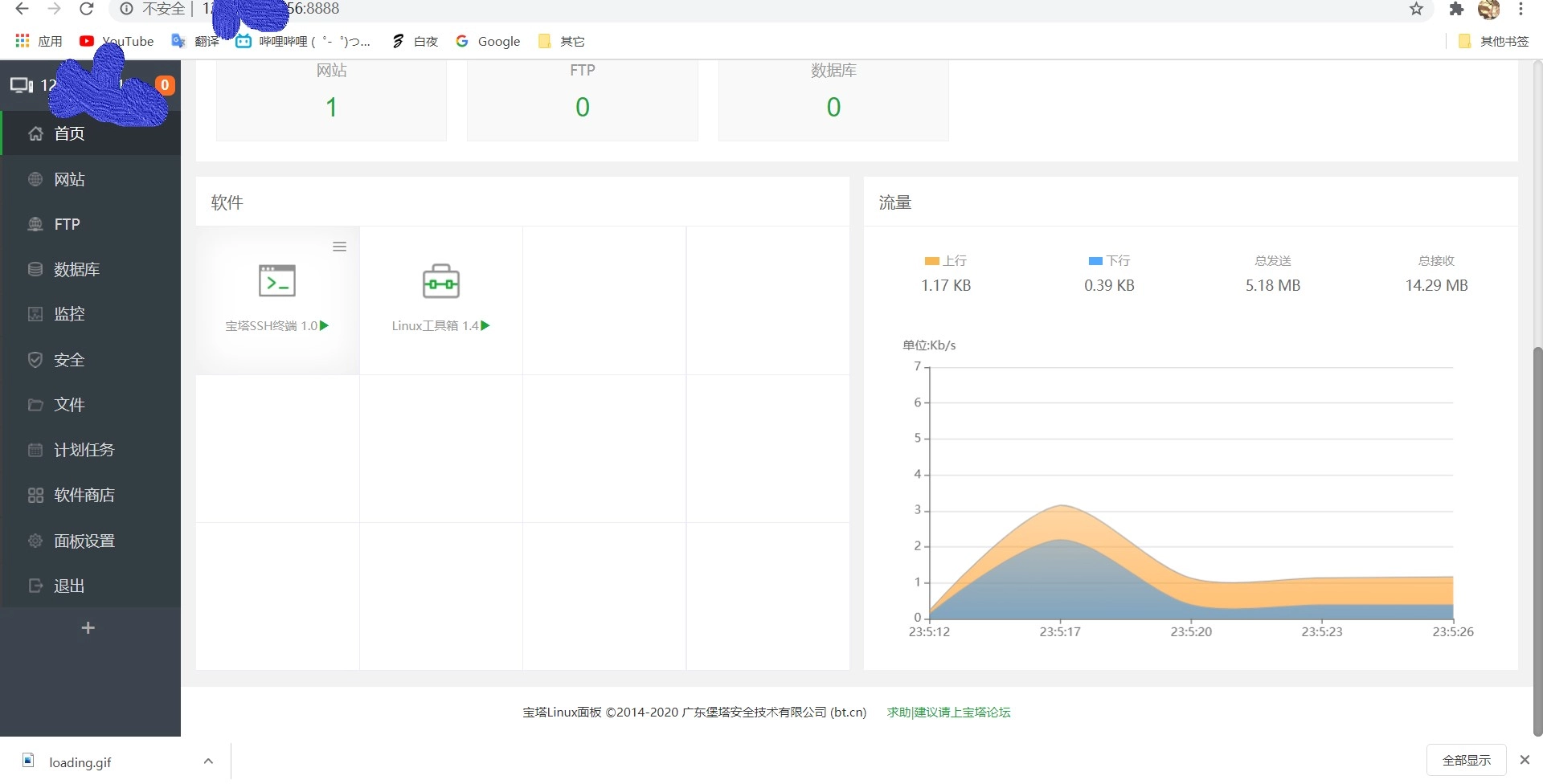Open the Linux工具箱 toolbox icon
Image resolution: width=1543 pixels, height=784 pixels.
(441, 281)
